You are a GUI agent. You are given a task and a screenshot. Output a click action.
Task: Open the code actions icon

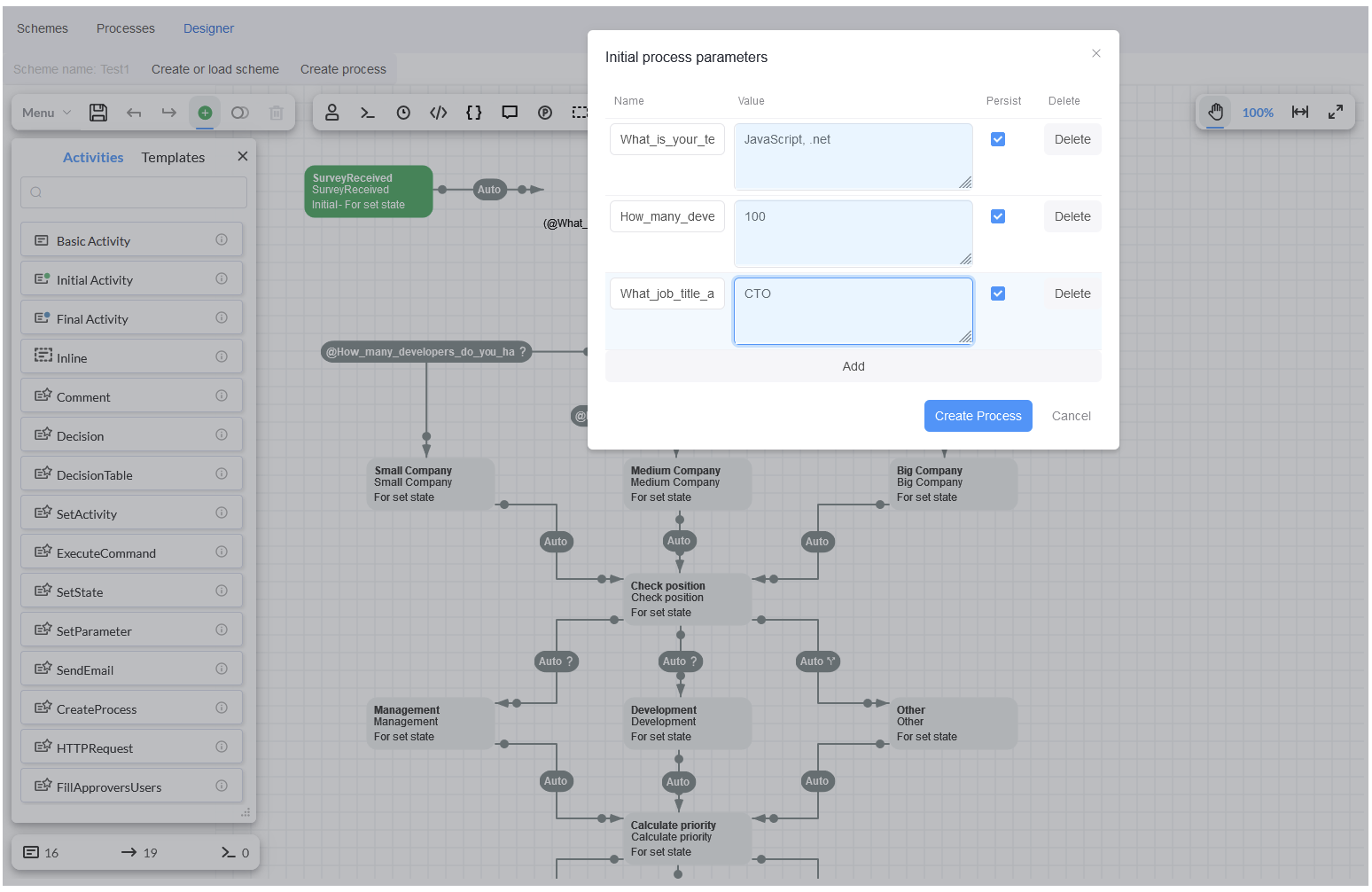click(x=439, y=113)
